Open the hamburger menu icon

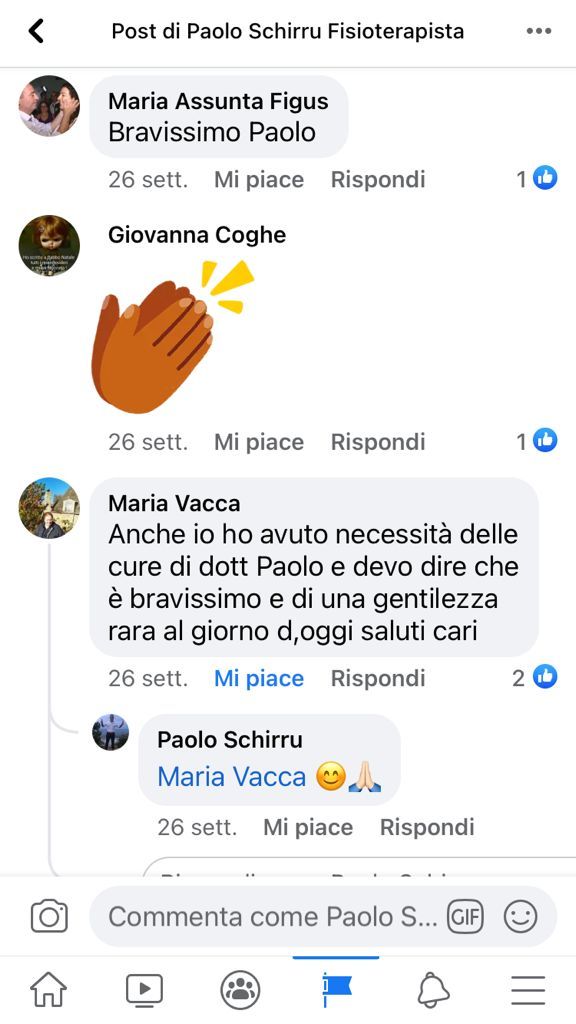point(528,990)
